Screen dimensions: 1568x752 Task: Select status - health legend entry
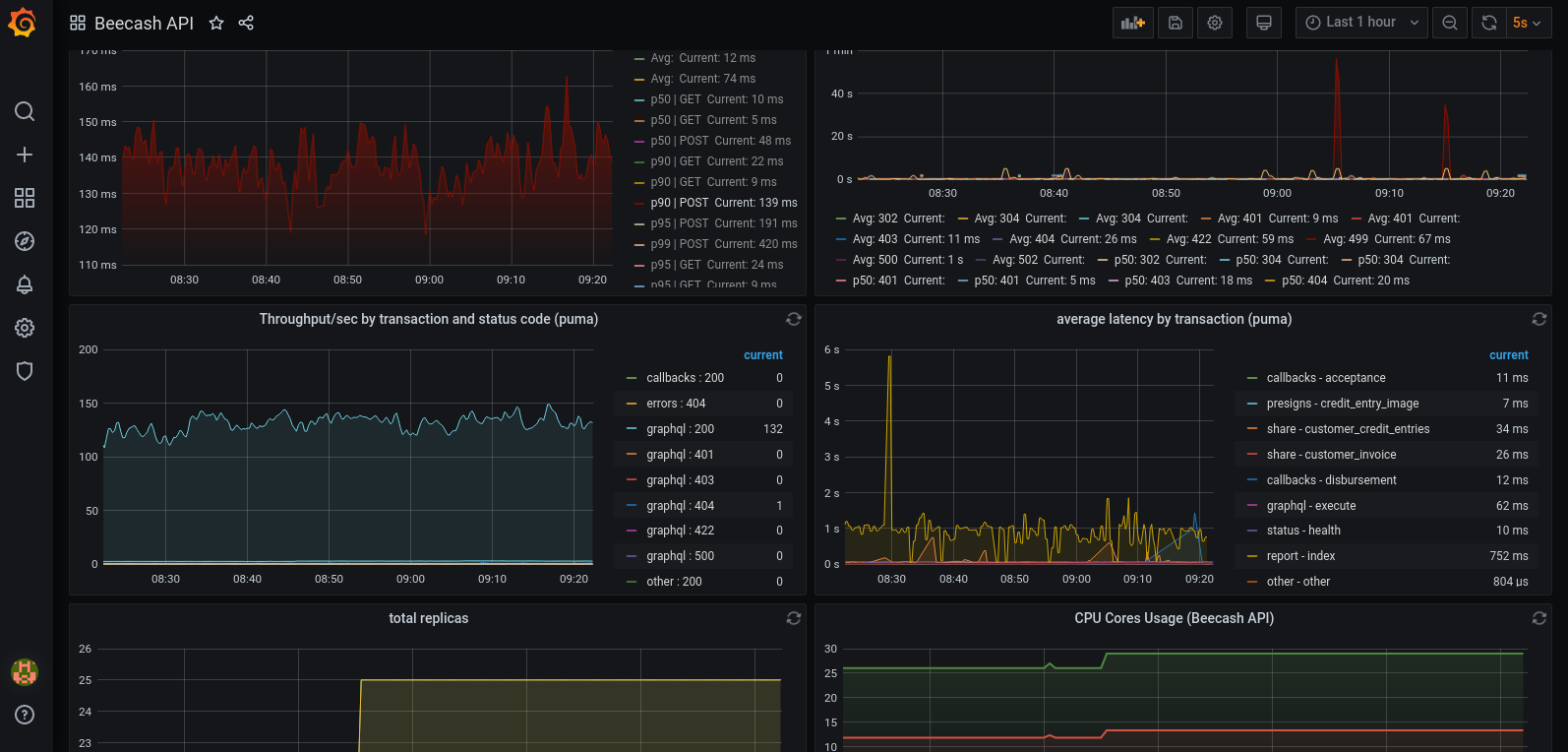click(x=1303, y=531)
